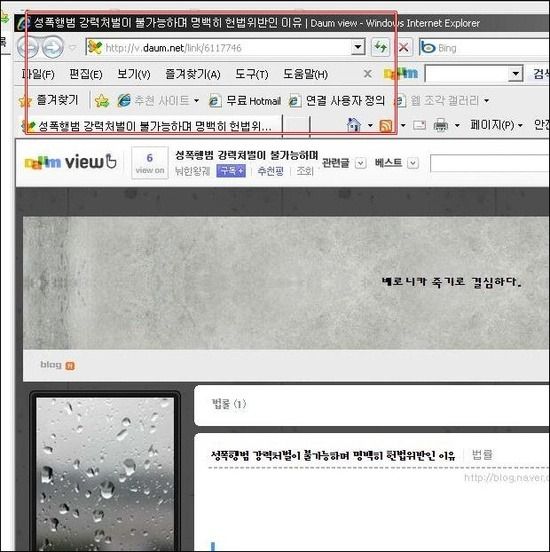Open the 보기(V) menu

134,74
